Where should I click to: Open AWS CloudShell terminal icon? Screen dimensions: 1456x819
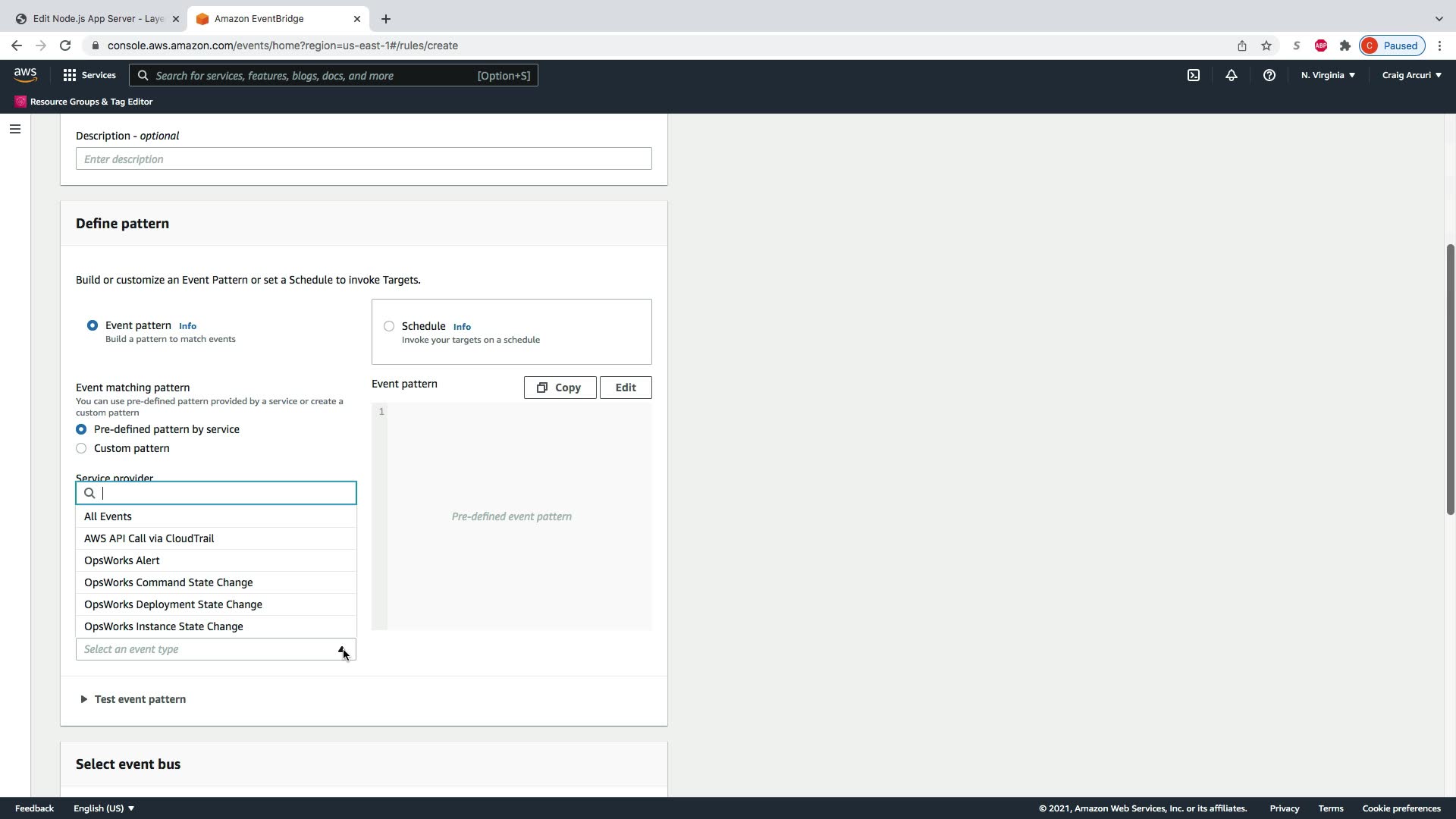coord(1194,75)
